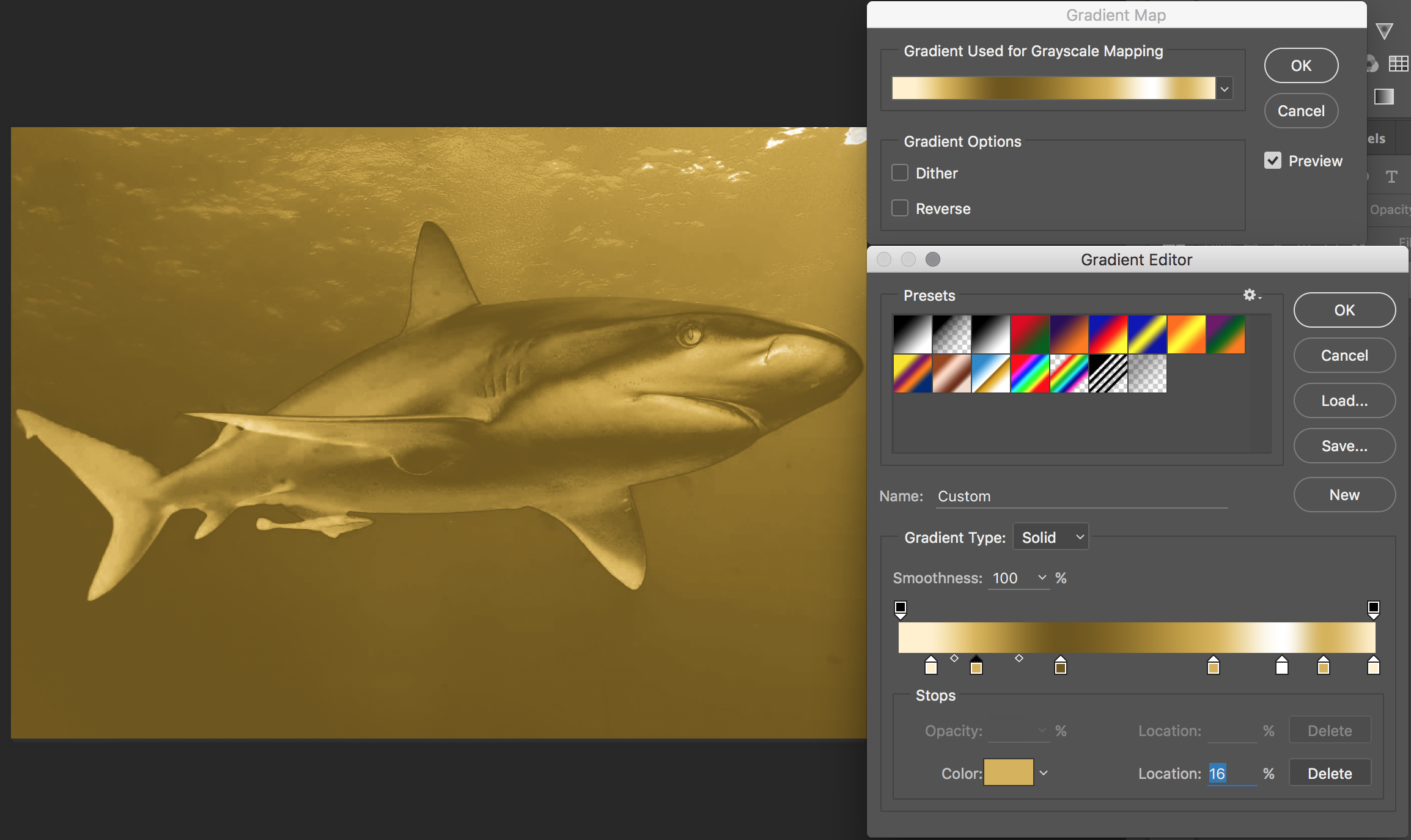1411x840 pixels.
Task: Click the gradient swatch icon in right panel
Action: [1384, 97]
